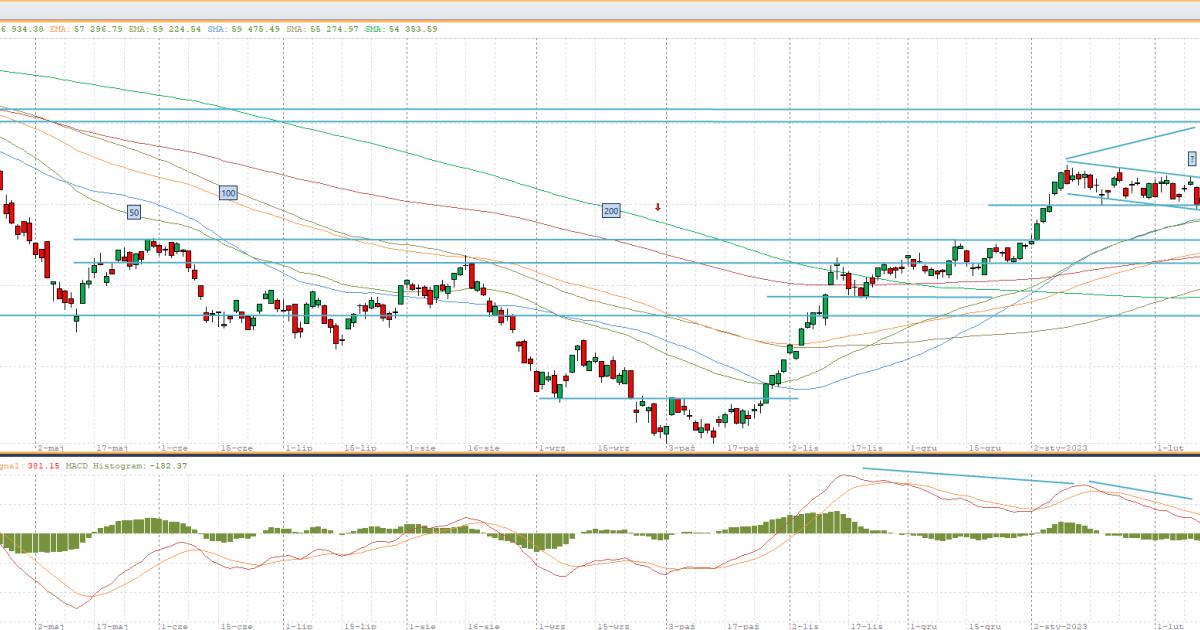The image size is (1200, 630).
Task: Click the red down arrow marker
Action: click(657, 207)
